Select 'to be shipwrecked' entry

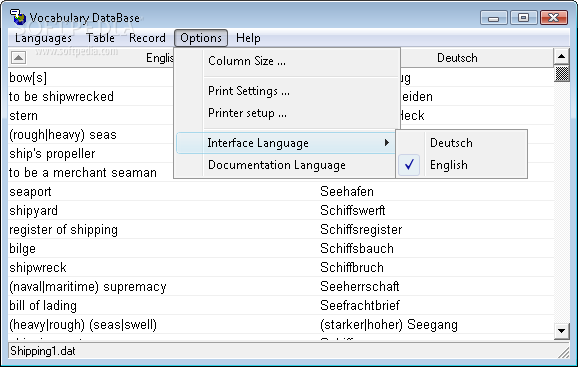61,97
